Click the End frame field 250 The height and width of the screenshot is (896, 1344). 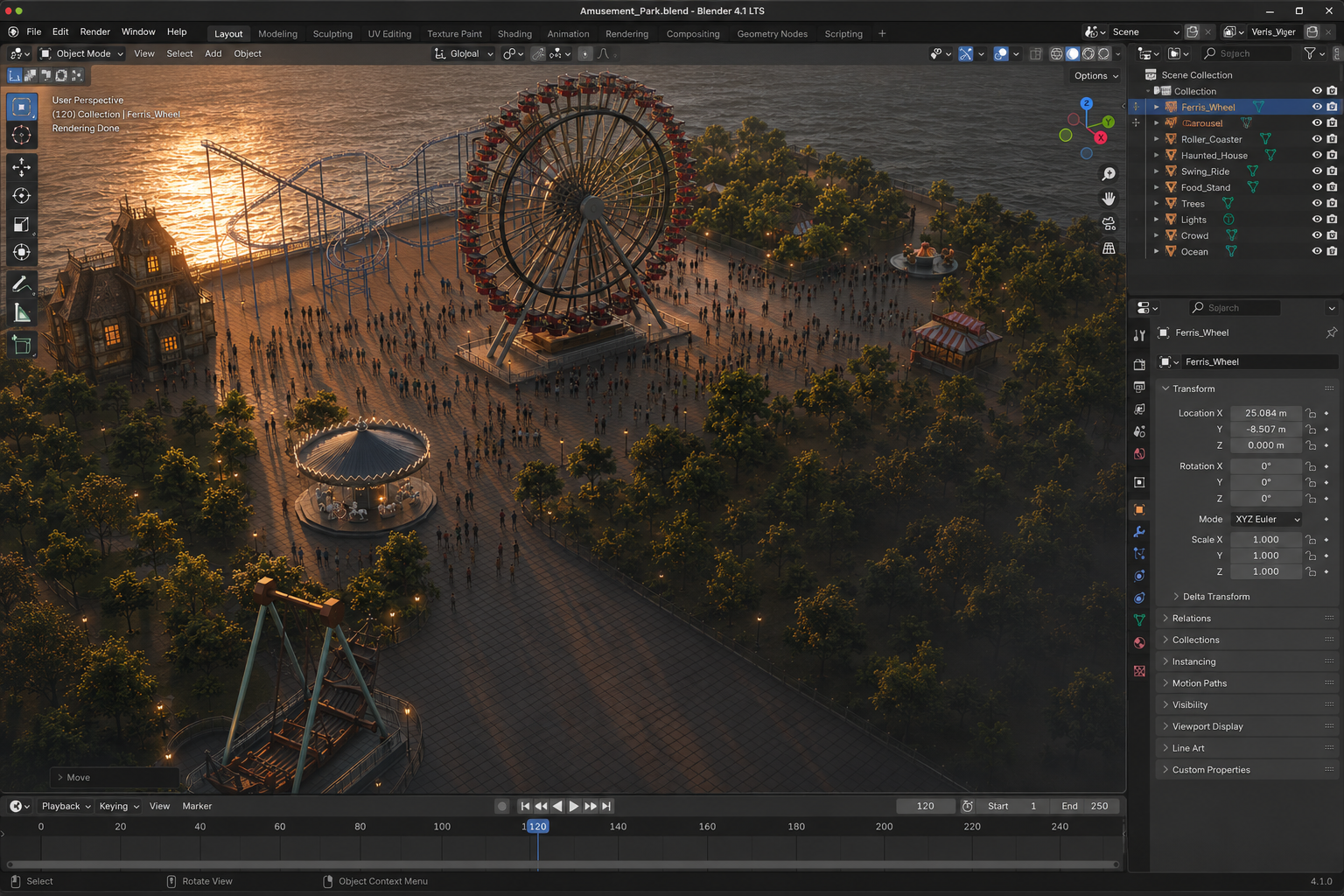[1085, 806]
